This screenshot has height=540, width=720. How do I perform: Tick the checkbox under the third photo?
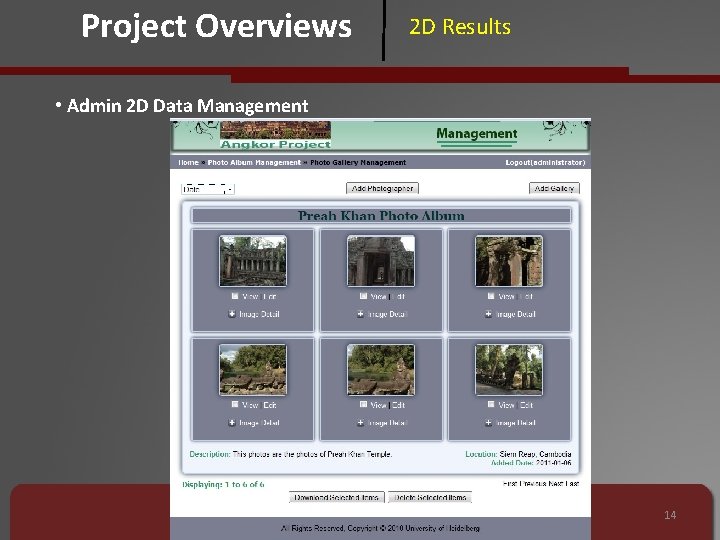(x=491, y=296)
